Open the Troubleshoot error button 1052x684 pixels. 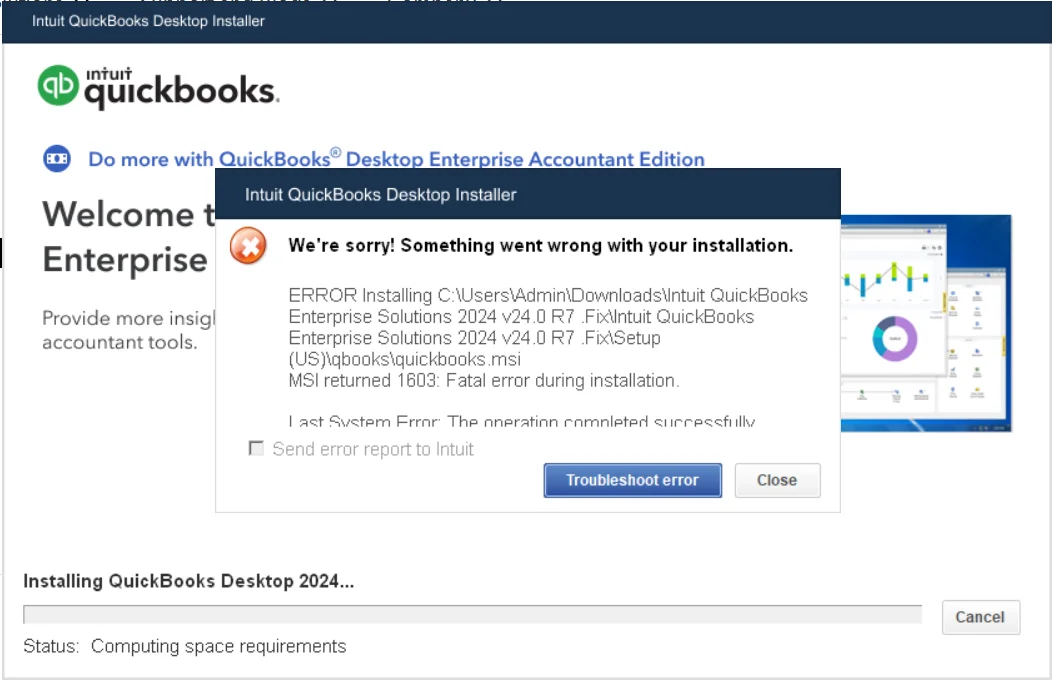tap(632, 481)
